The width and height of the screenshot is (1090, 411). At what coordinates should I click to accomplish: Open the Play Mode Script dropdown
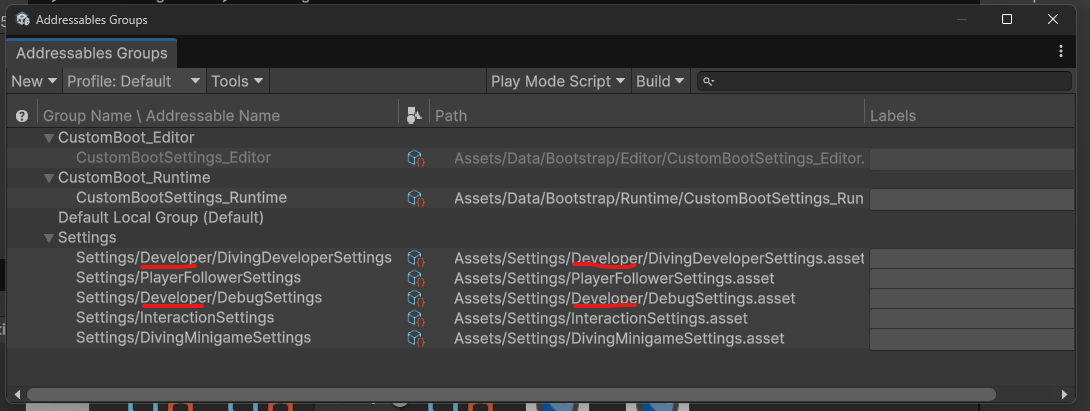click(x=558, y=81)
